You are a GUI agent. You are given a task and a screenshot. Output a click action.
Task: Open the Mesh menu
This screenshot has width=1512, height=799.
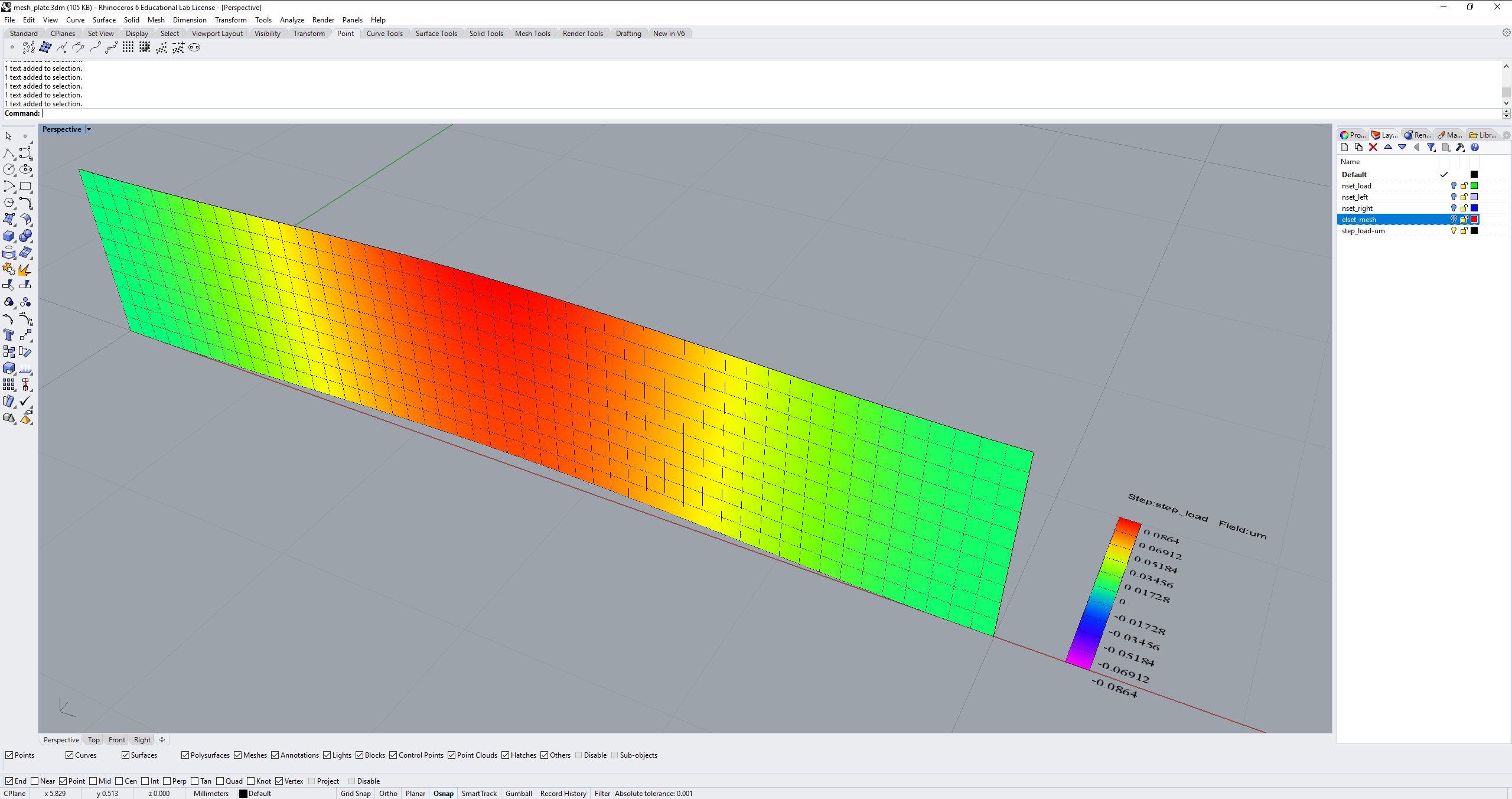pyautogui.click(x=156, y=19)
